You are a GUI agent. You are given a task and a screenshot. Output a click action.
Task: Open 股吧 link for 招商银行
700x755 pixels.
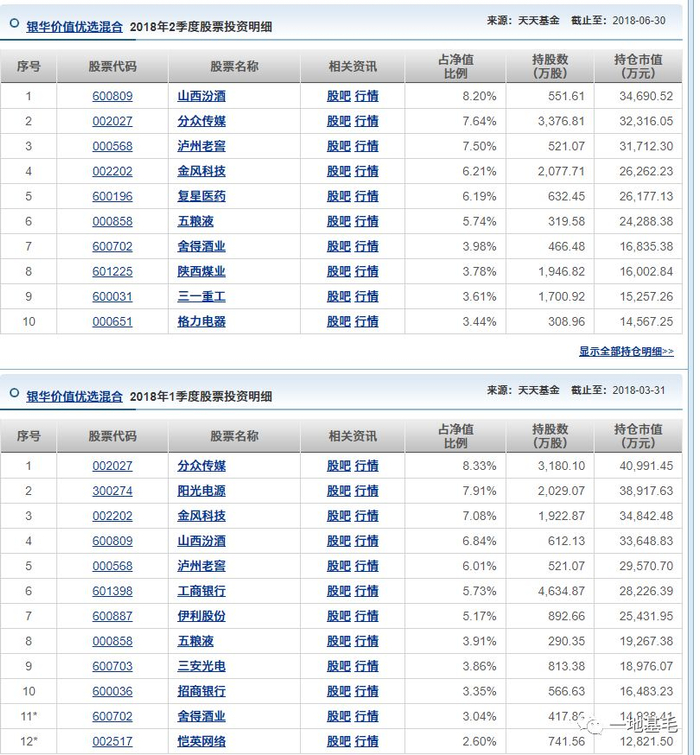point(338,691)
